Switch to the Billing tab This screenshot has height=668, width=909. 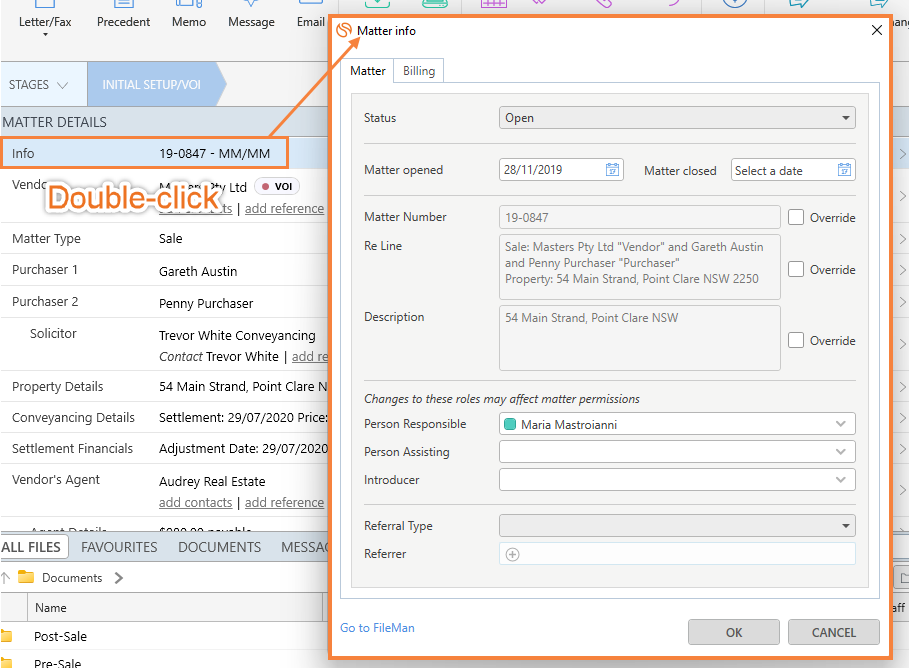click(419, 71)
